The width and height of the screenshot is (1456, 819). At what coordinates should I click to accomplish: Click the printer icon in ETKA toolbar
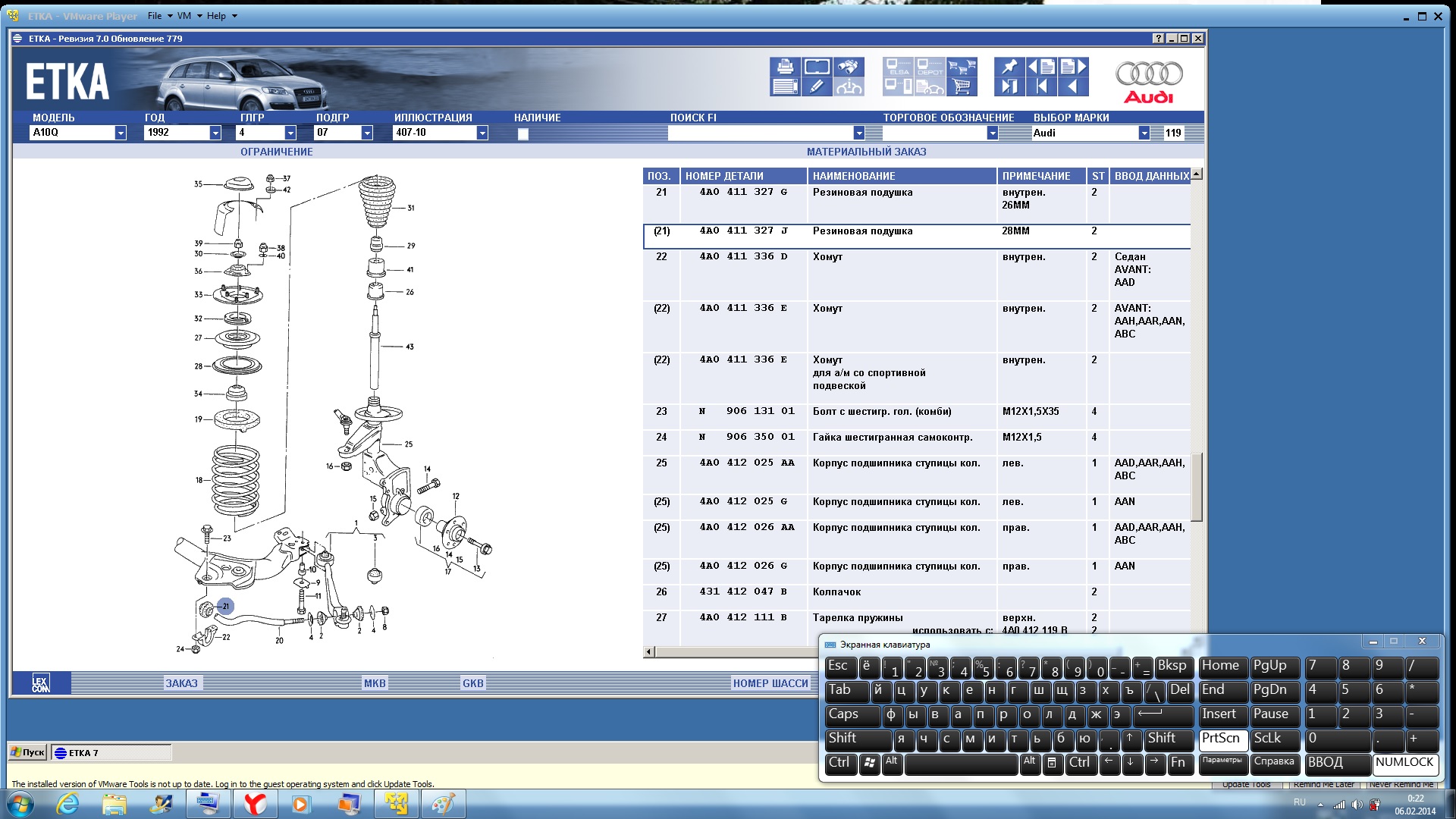click(x=785, y=67)
